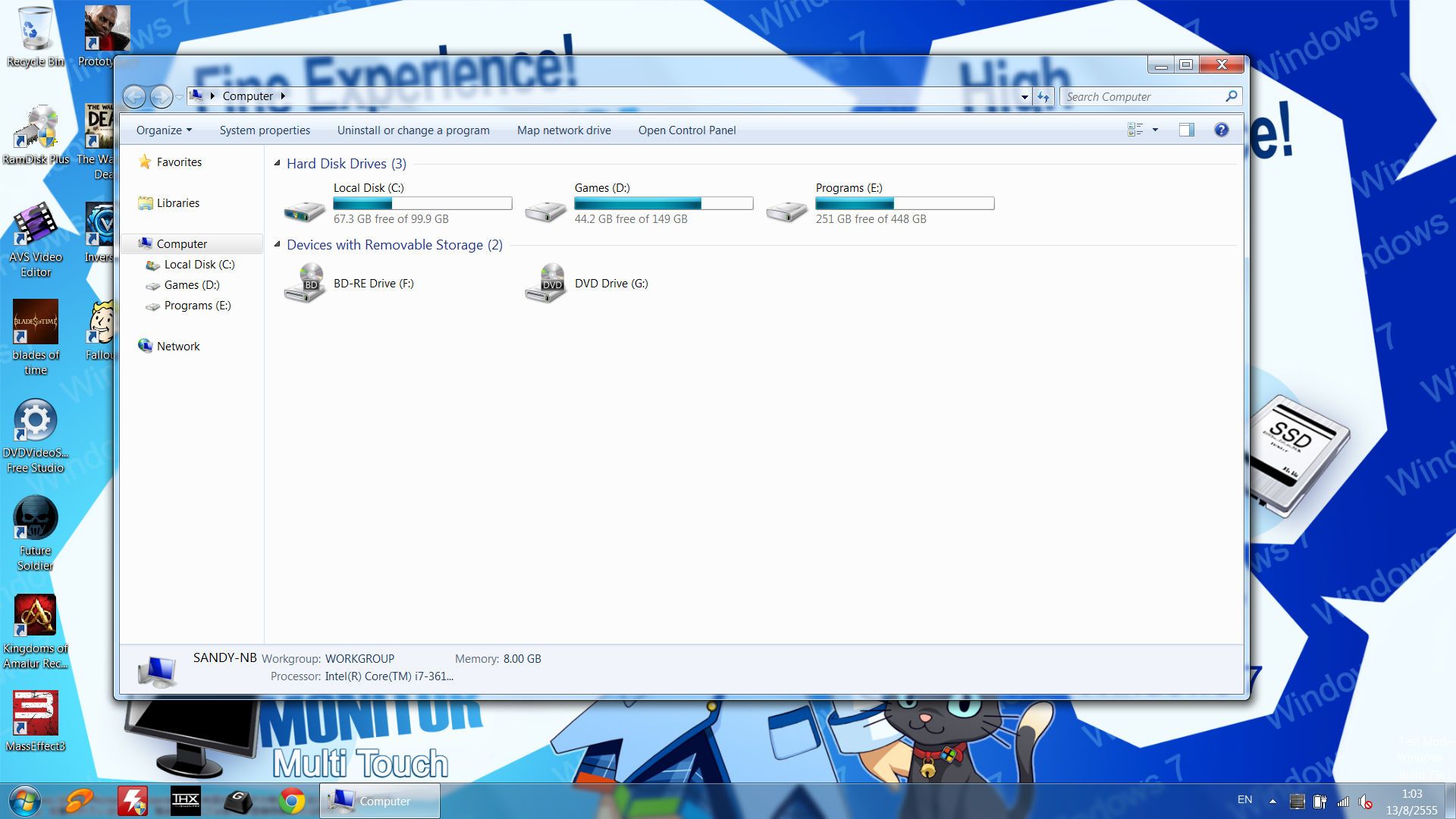Open the Organize dropdown menu
The width and height of the screenshot is (1456, 819).
(164, 130)
